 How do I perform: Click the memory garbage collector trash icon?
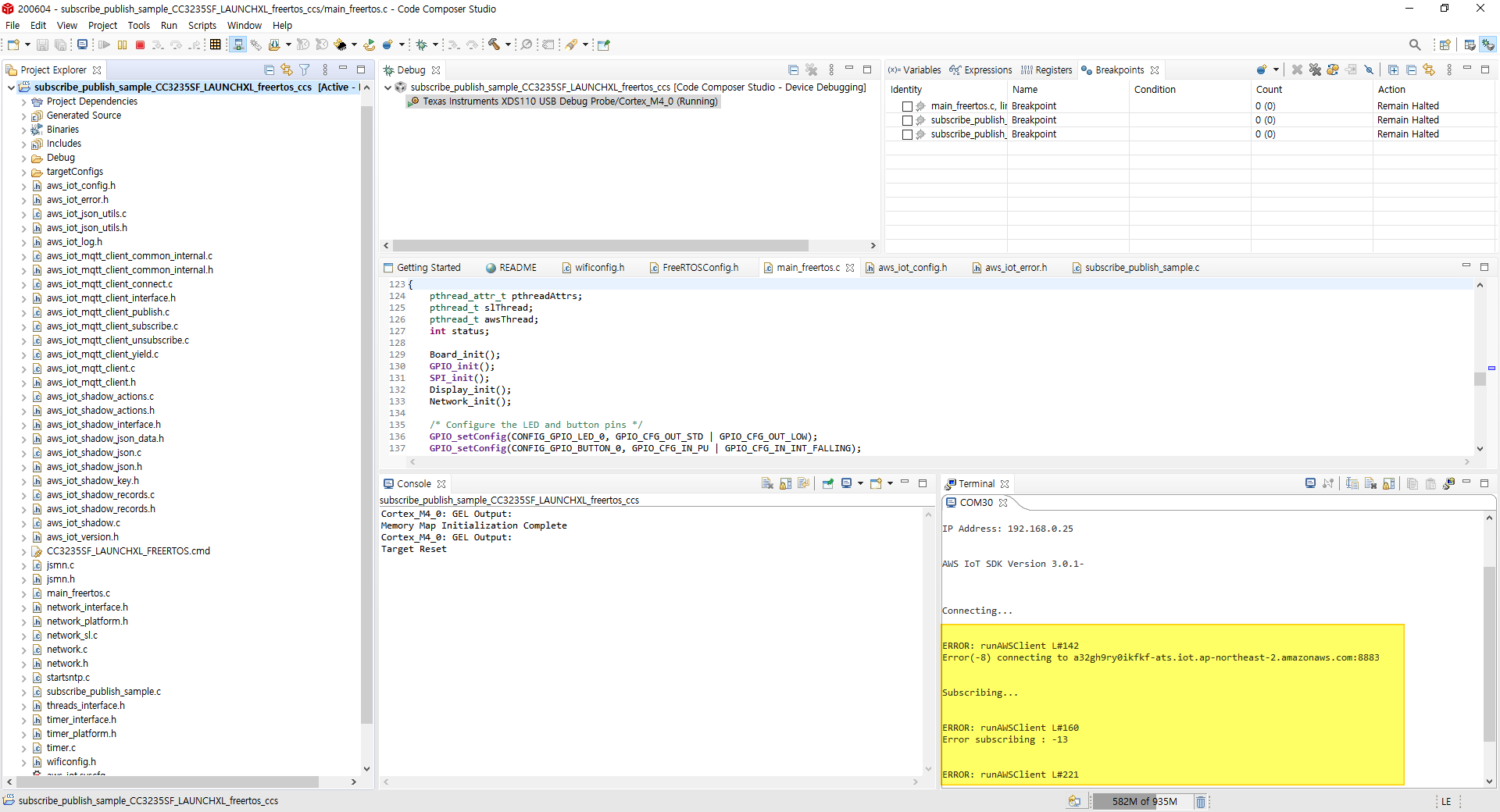pyautogui.click(x=1201, y=802)
